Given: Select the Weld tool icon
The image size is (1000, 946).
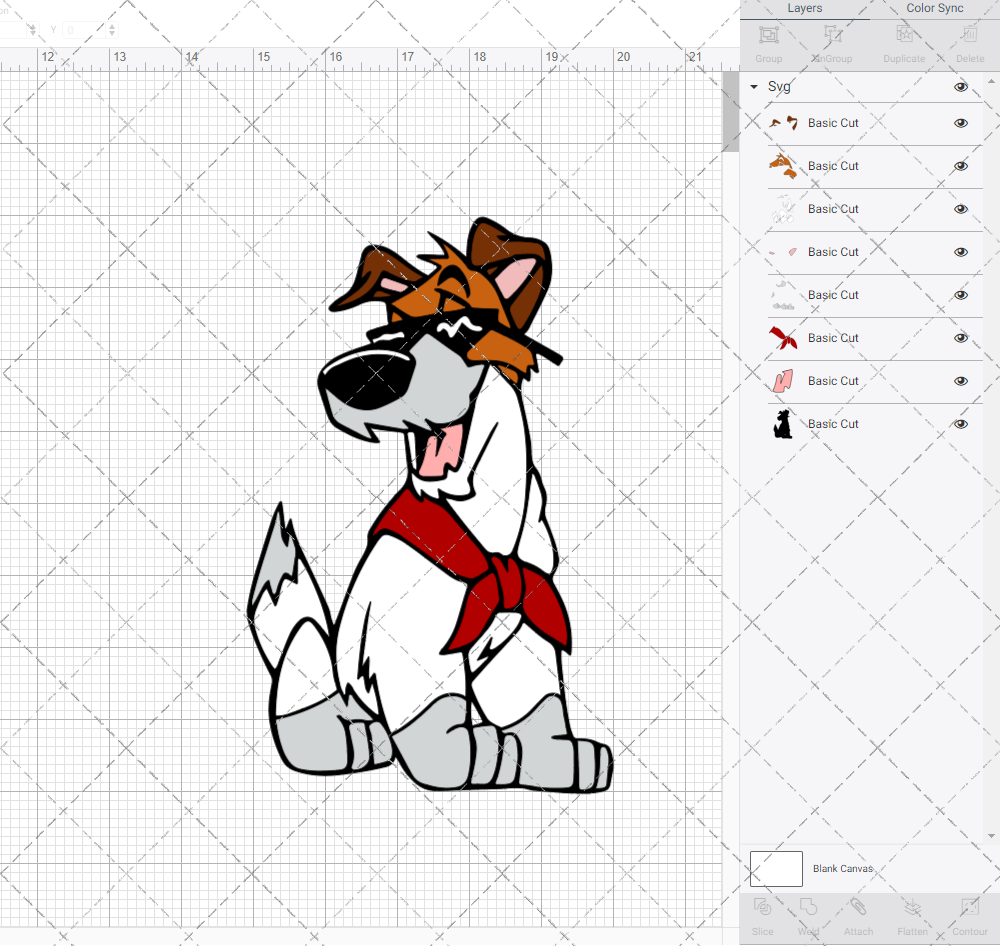Looking at the screenshot, I should pos(808,907).
